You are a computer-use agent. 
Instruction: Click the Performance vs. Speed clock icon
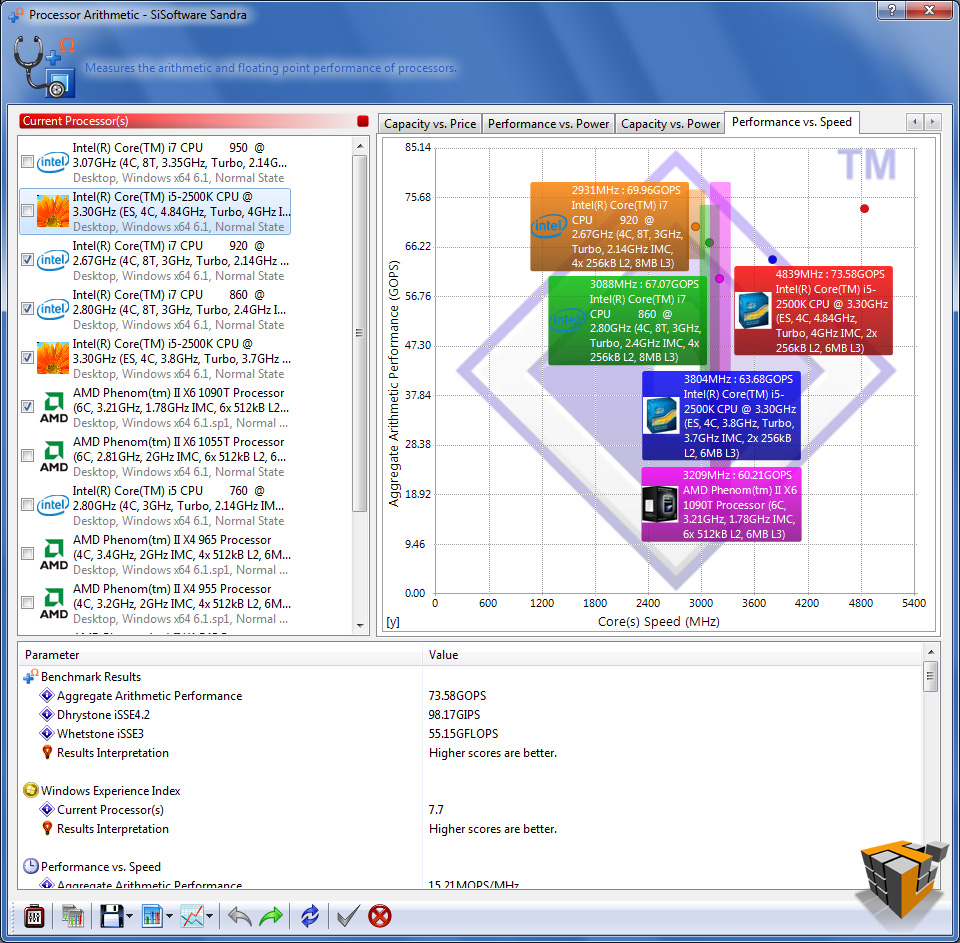(31, 866)
